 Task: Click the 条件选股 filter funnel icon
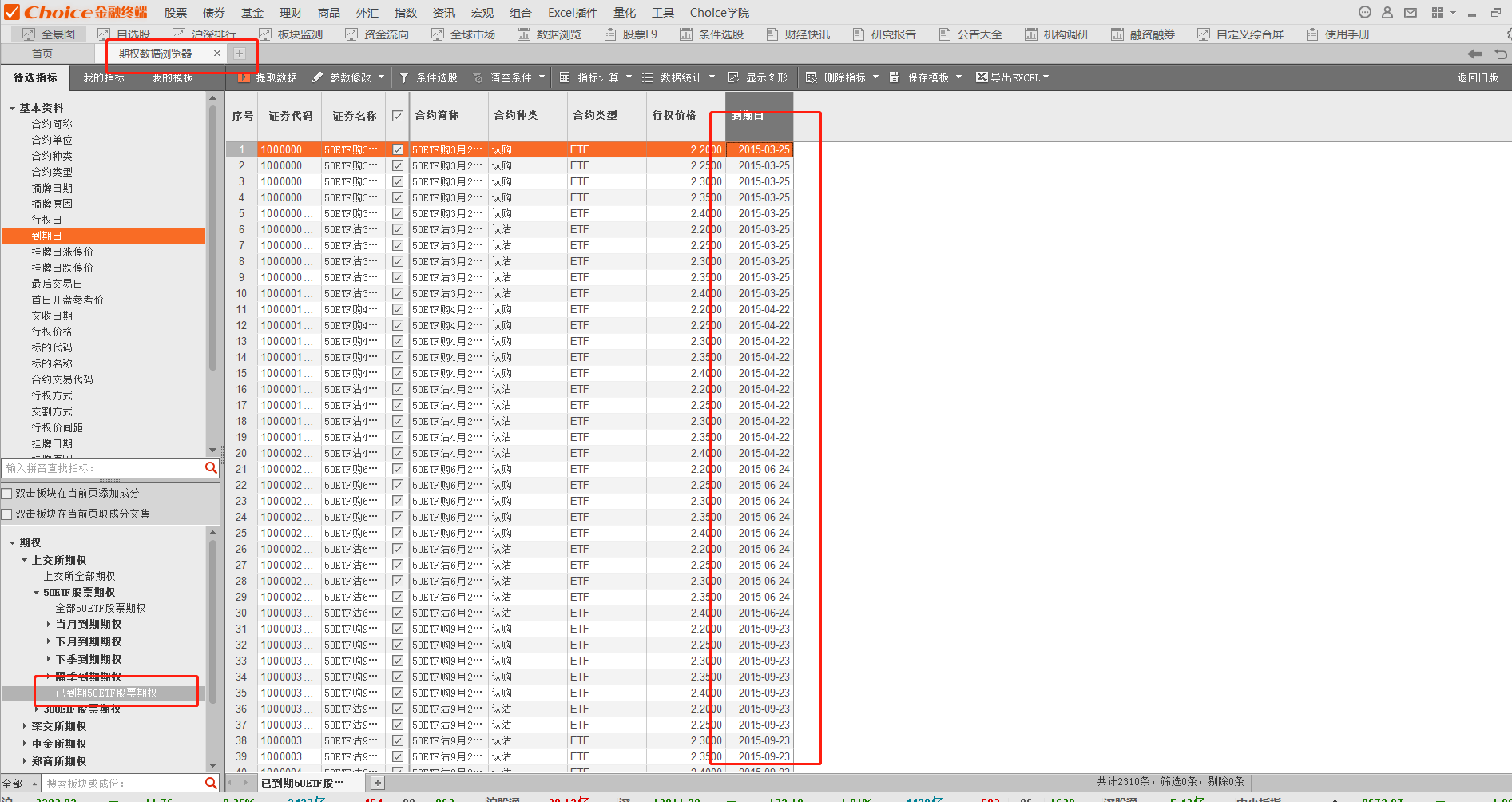coord(404,77)
